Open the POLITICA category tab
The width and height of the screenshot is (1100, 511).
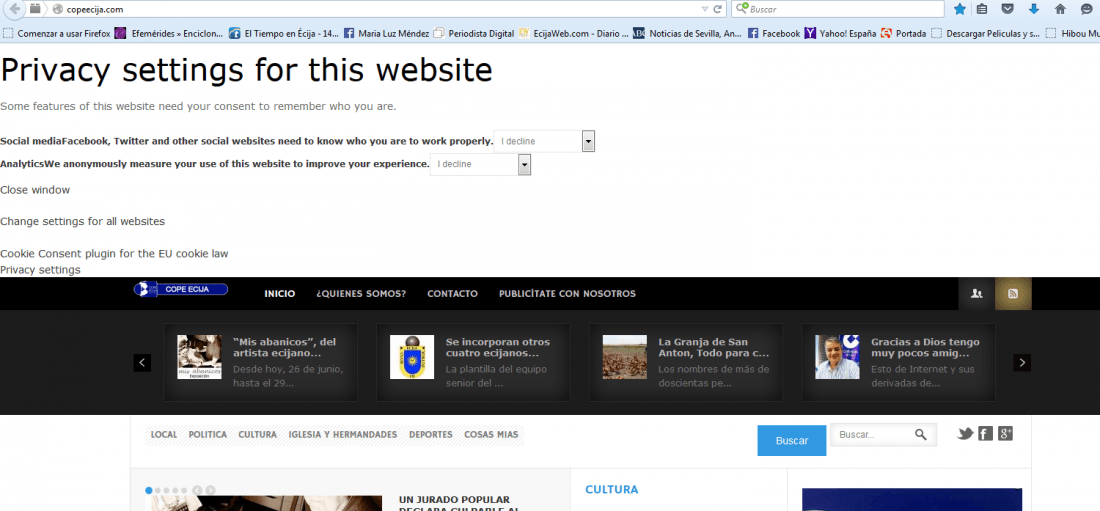click(x=208, y=435)
